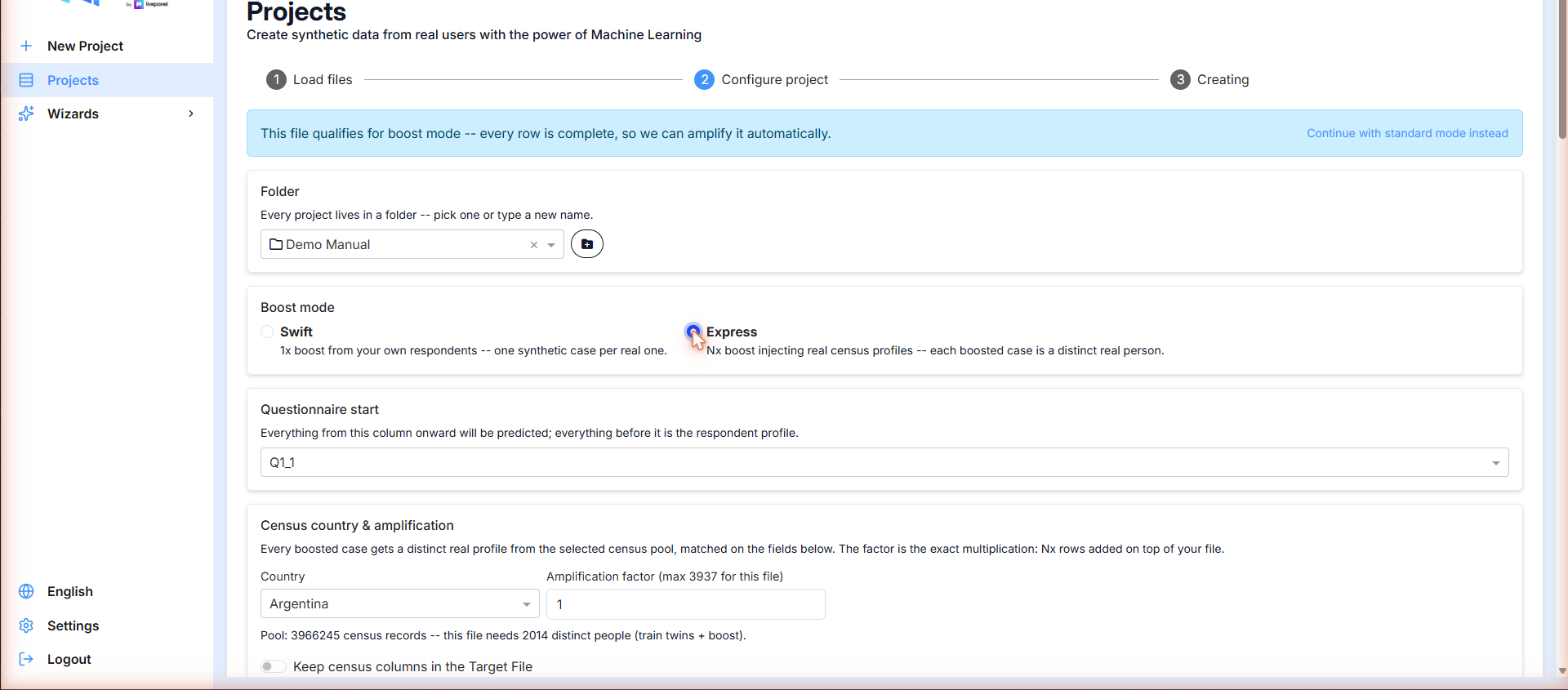Open the Wizards sidebar item

(107, 114)
